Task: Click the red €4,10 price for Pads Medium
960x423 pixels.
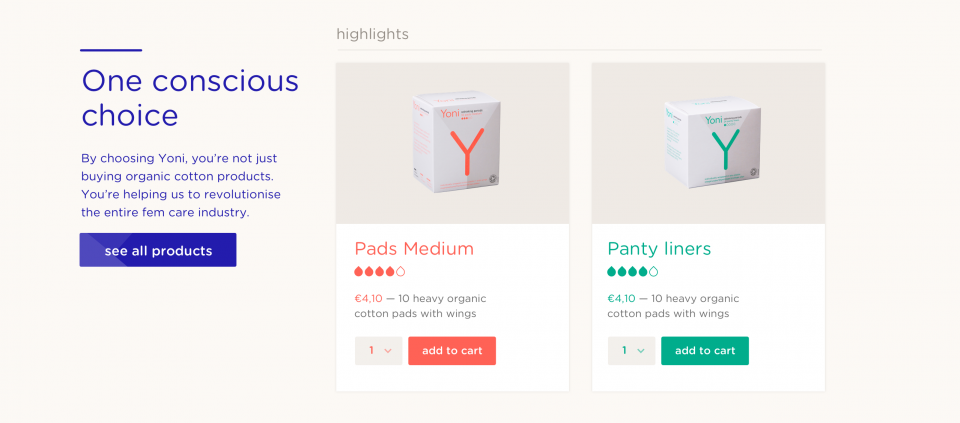Action: pos(369,299)
